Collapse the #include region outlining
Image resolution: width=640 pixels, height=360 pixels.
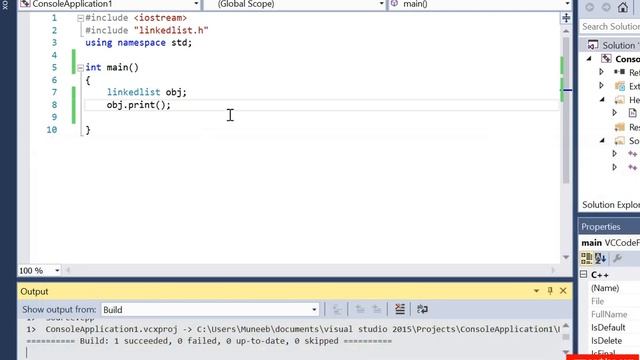click(80, 18)
